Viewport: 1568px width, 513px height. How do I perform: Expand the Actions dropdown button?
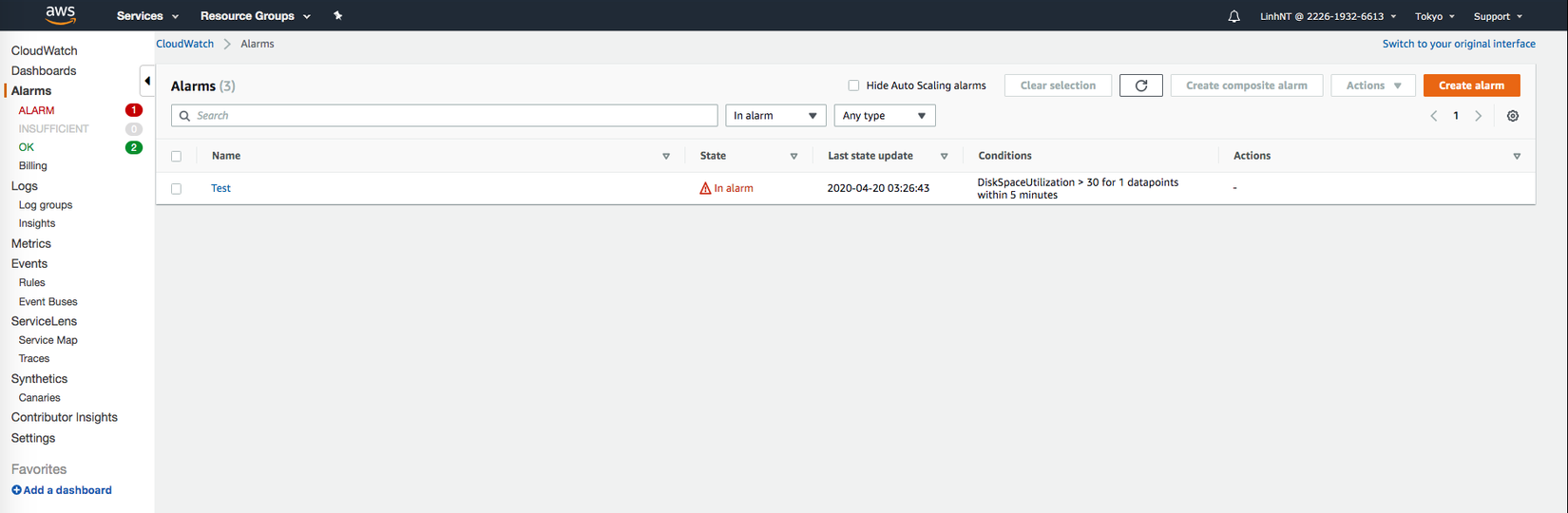(1373, 85)
